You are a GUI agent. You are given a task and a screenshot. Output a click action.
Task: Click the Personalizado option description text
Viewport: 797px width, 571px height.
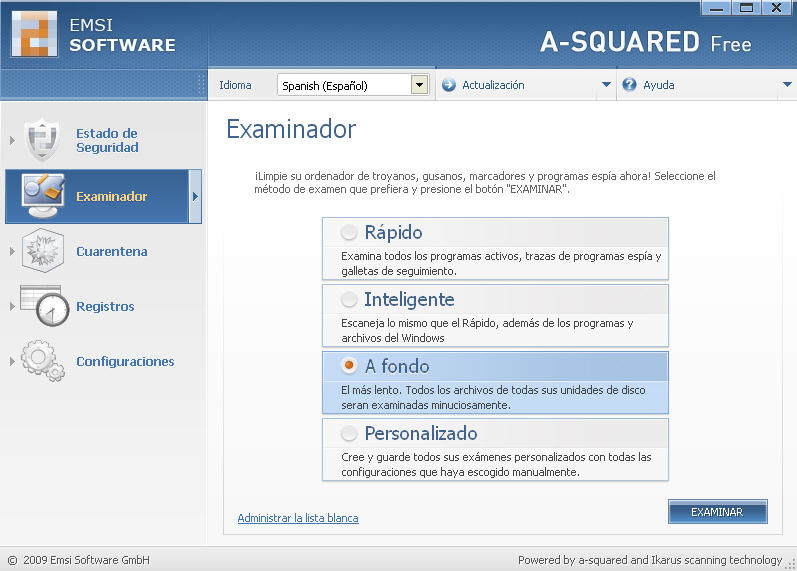pos(496,465)
